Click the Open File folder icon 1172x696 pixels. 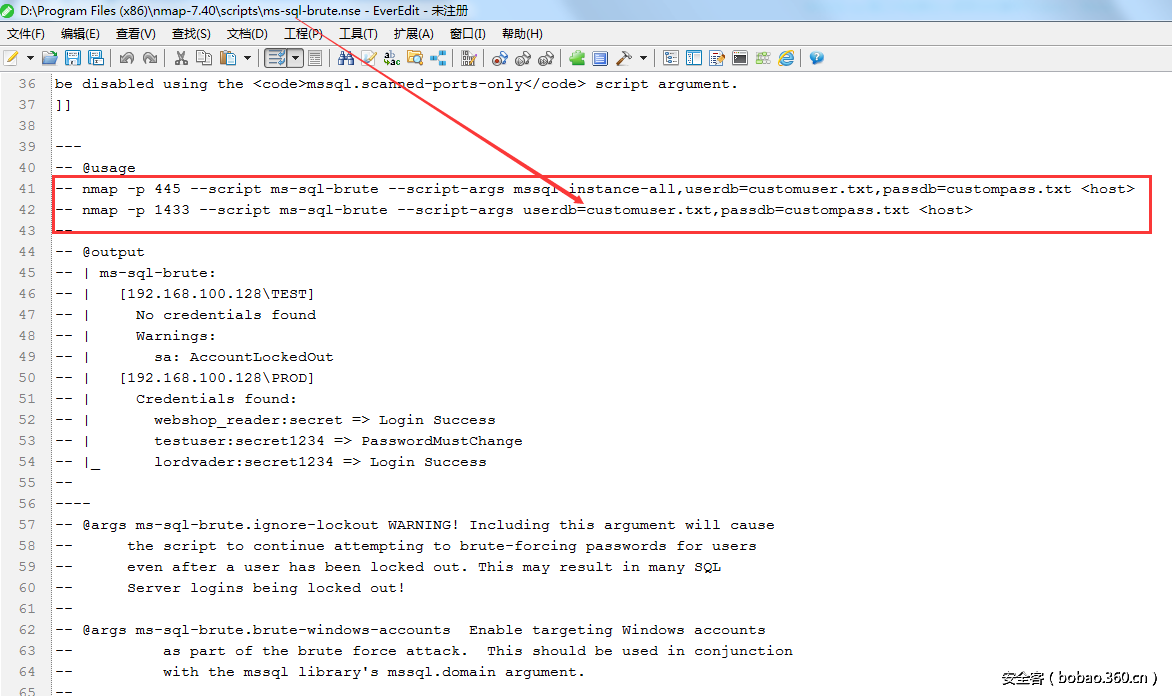(48, 58)
